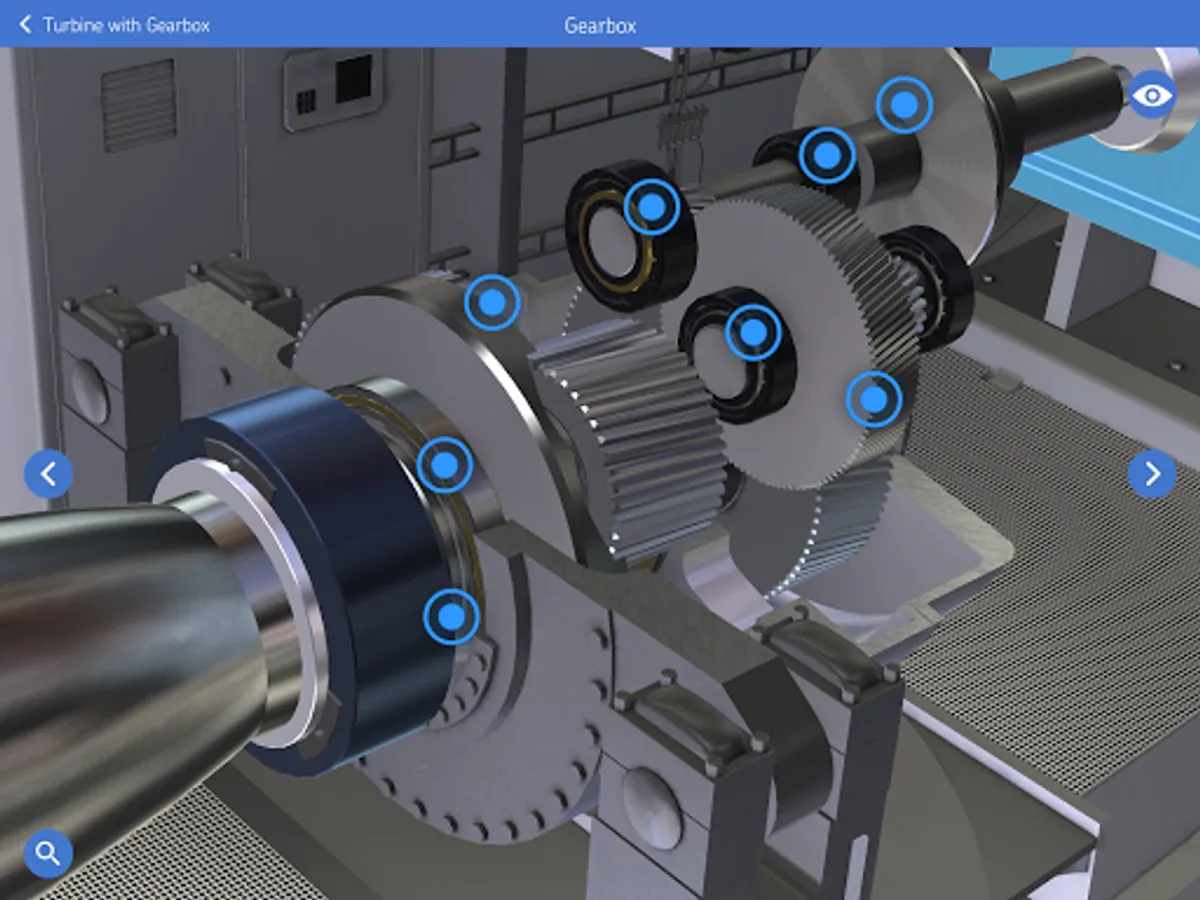Select hotspot on the upper shaft disc
1200x900 pixels.
(904, 104)
